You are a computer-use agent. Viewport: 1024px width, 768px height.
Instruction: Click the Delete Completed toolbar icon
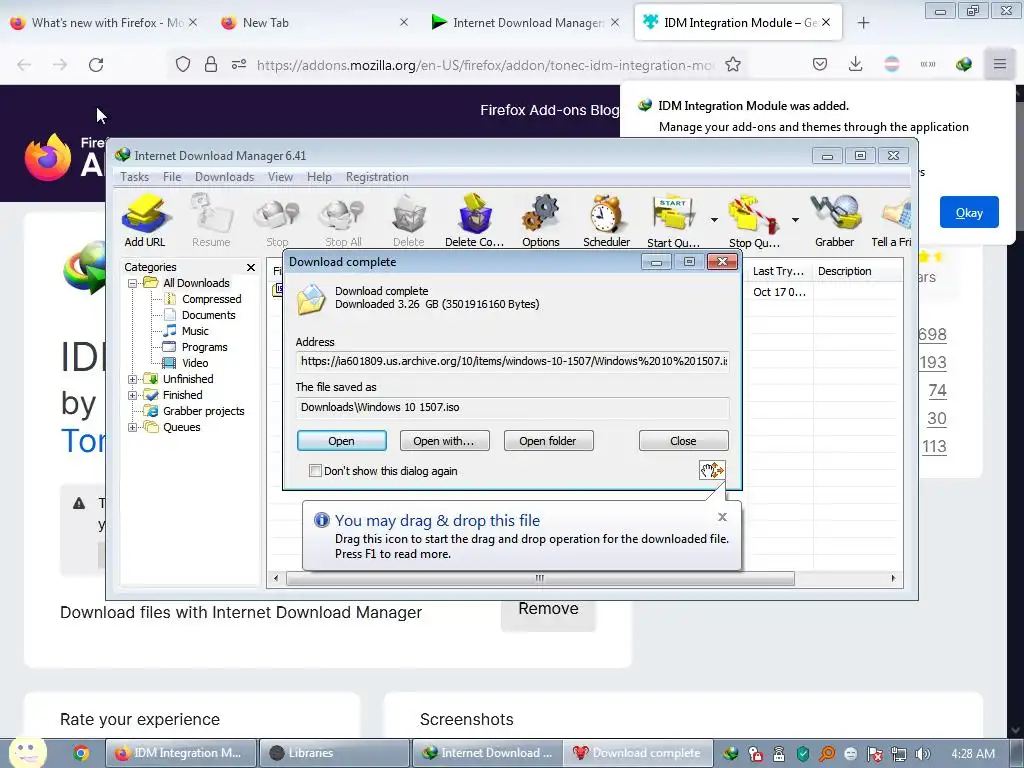point(474,221)
